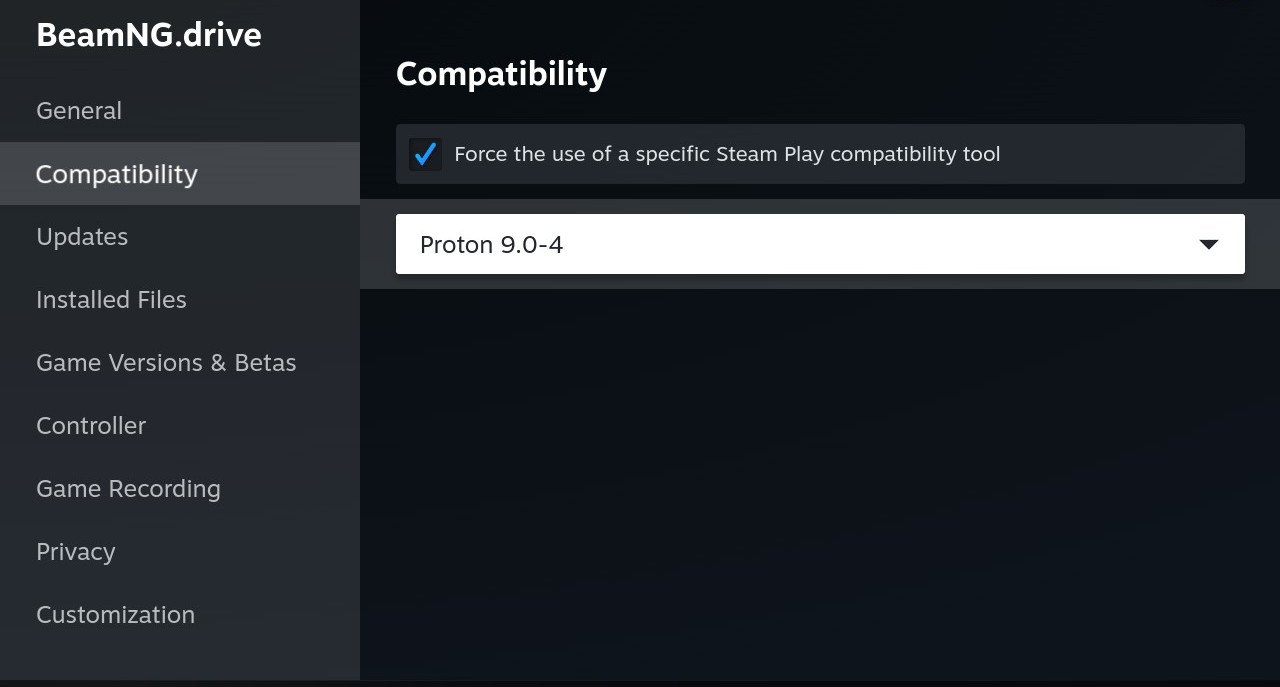Expand the compatibility tool selector
Viewport: 1280px width, 687px height.
(x=820, y=243)
